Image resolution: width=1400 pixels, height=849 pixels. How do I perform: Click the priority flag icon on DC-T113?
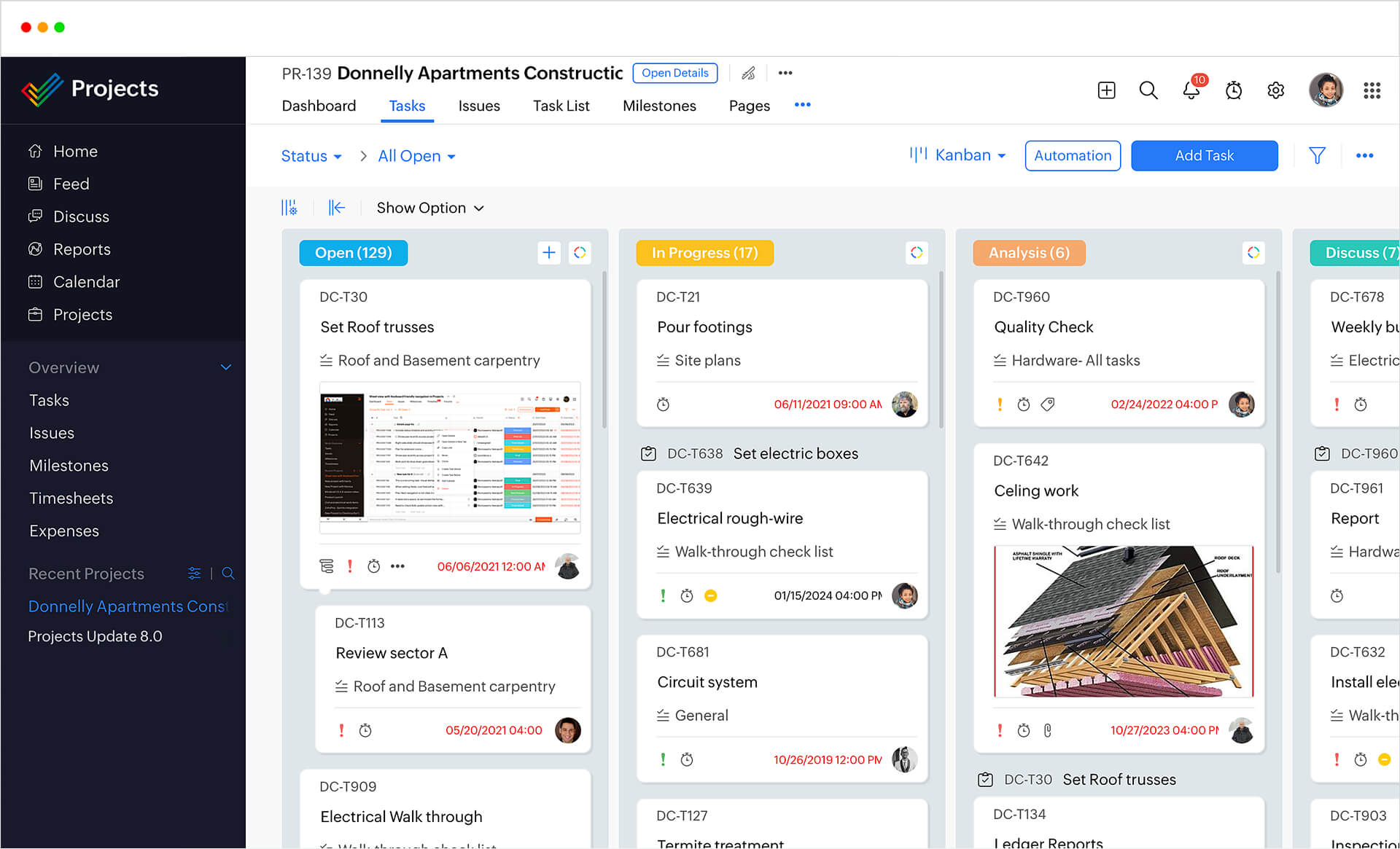pos(339,729)
